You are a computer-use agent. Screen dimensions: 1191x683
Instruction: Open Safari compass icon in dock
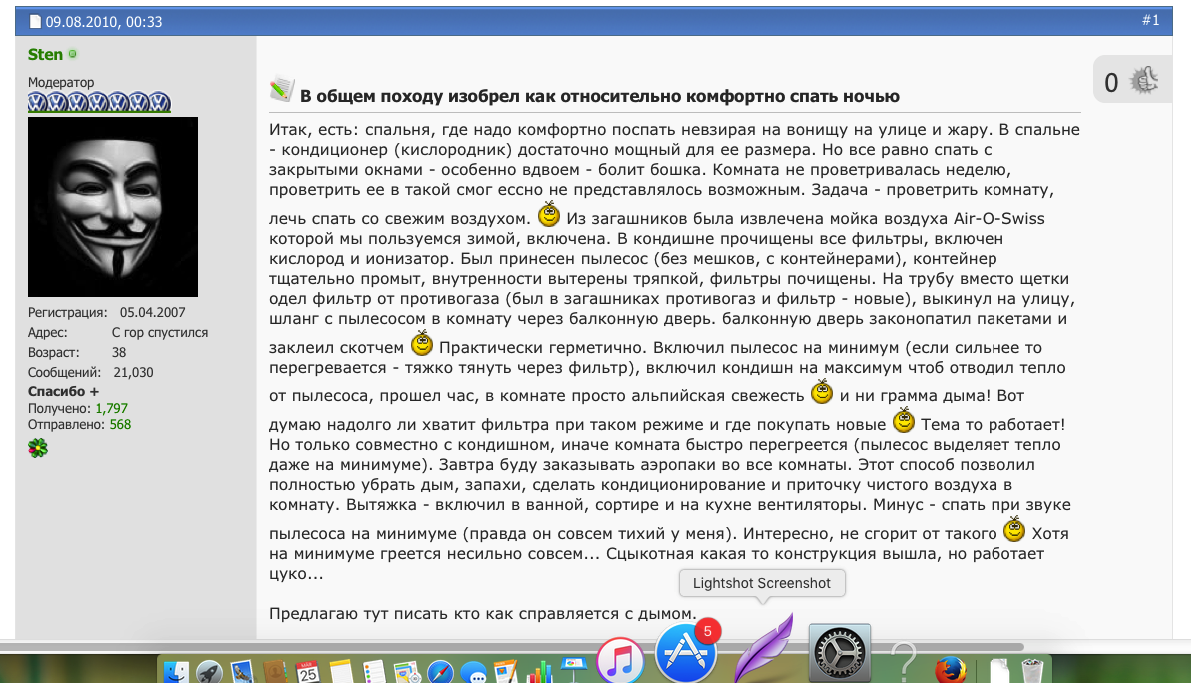click(440, 671)
